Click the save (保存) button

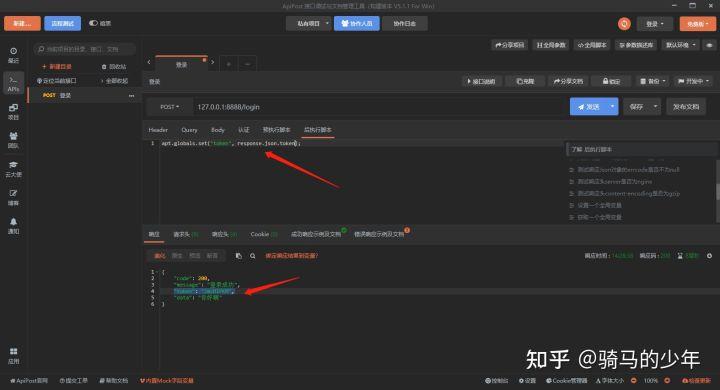pos(636,107)
